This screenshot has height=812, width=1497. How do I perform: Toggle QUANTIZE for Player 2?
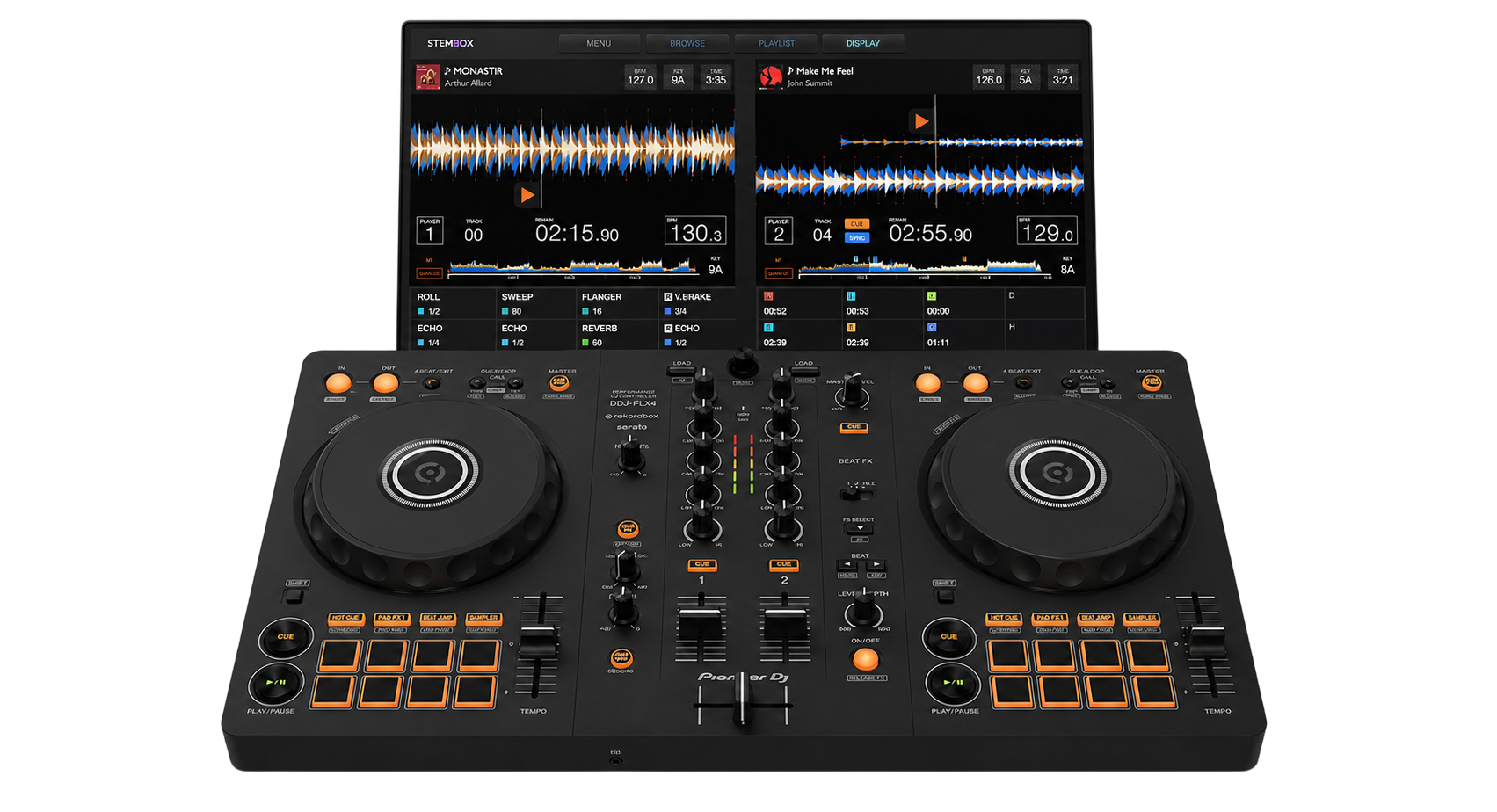[778, 273]
